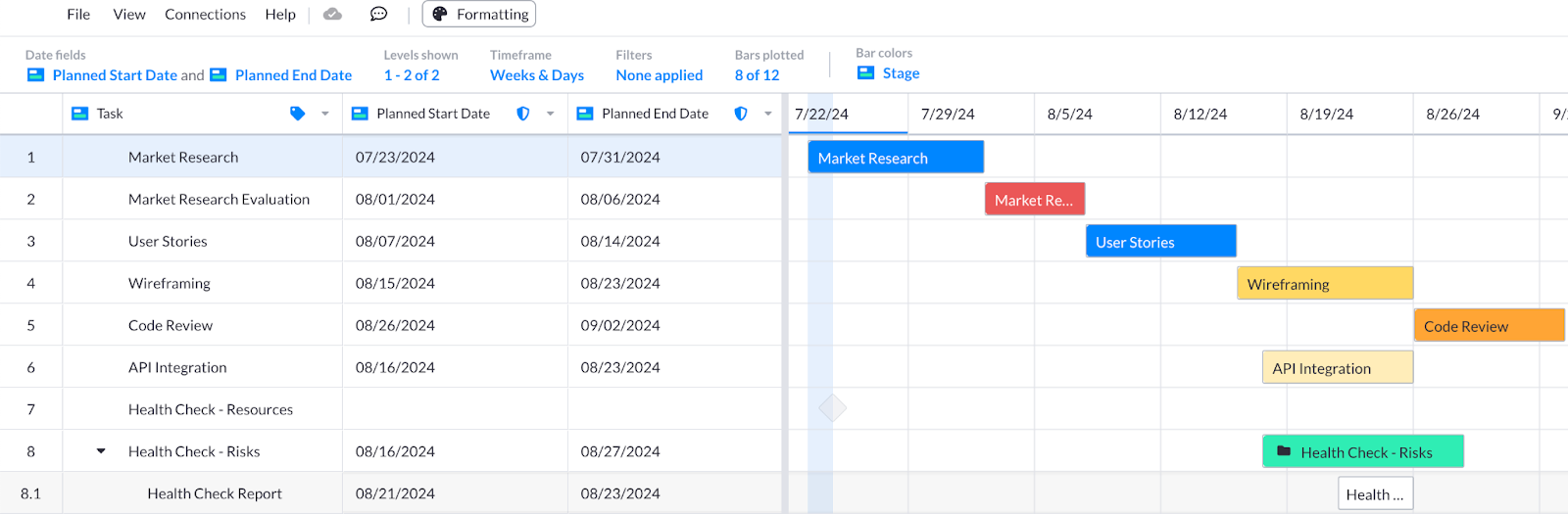Click field icon beside Stage bar color
Screen dimensions: 1568x514
pyautogui.click(x=865, y=72)
